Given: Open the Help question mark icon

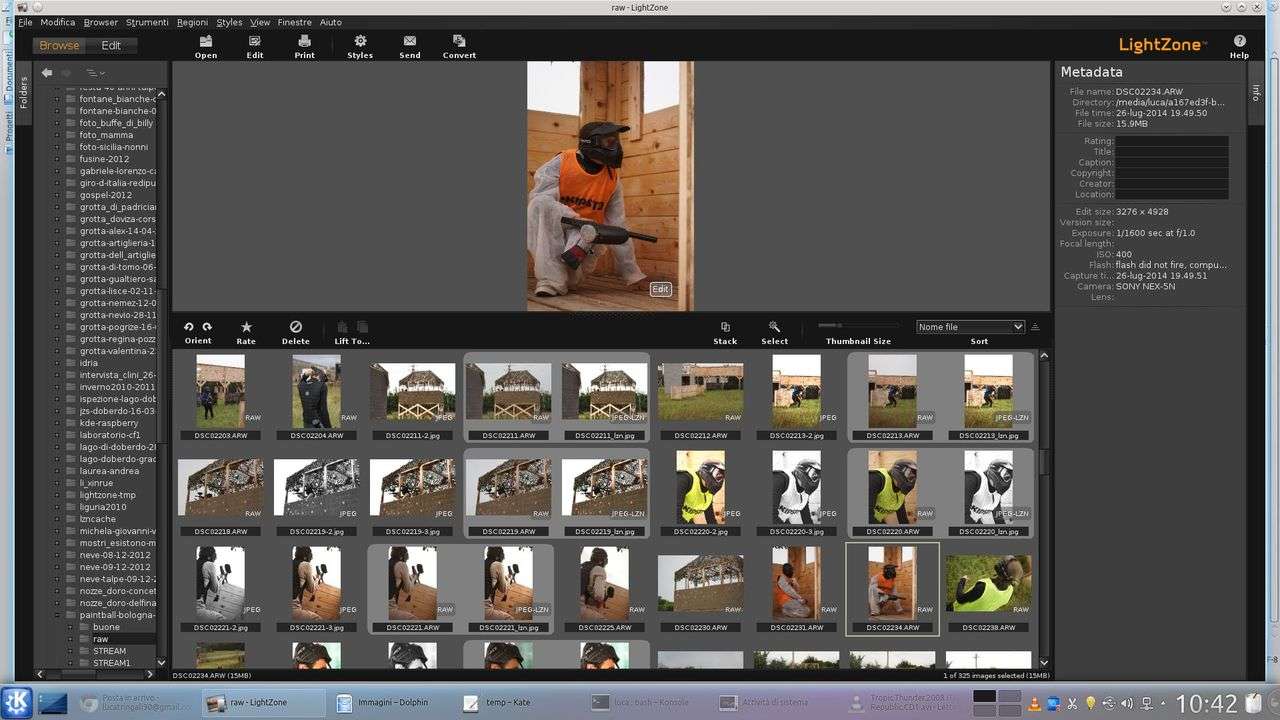Looking at the screenshot, I should (x=1239, y=41).
